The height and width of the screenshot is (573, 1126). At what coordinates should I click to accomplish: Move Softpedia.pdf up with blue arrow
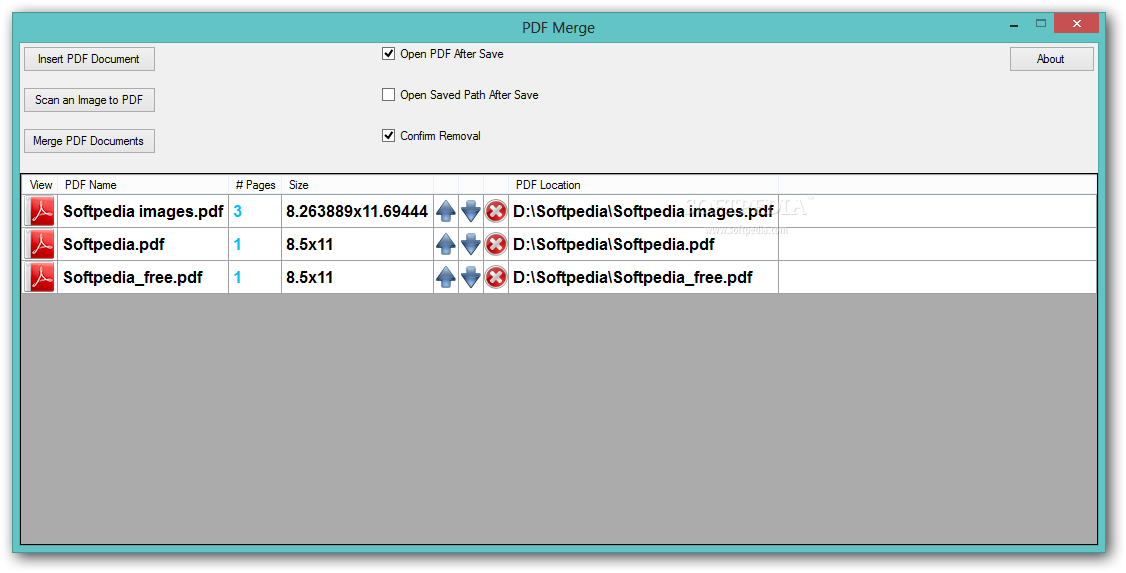(x=446, y=244)
